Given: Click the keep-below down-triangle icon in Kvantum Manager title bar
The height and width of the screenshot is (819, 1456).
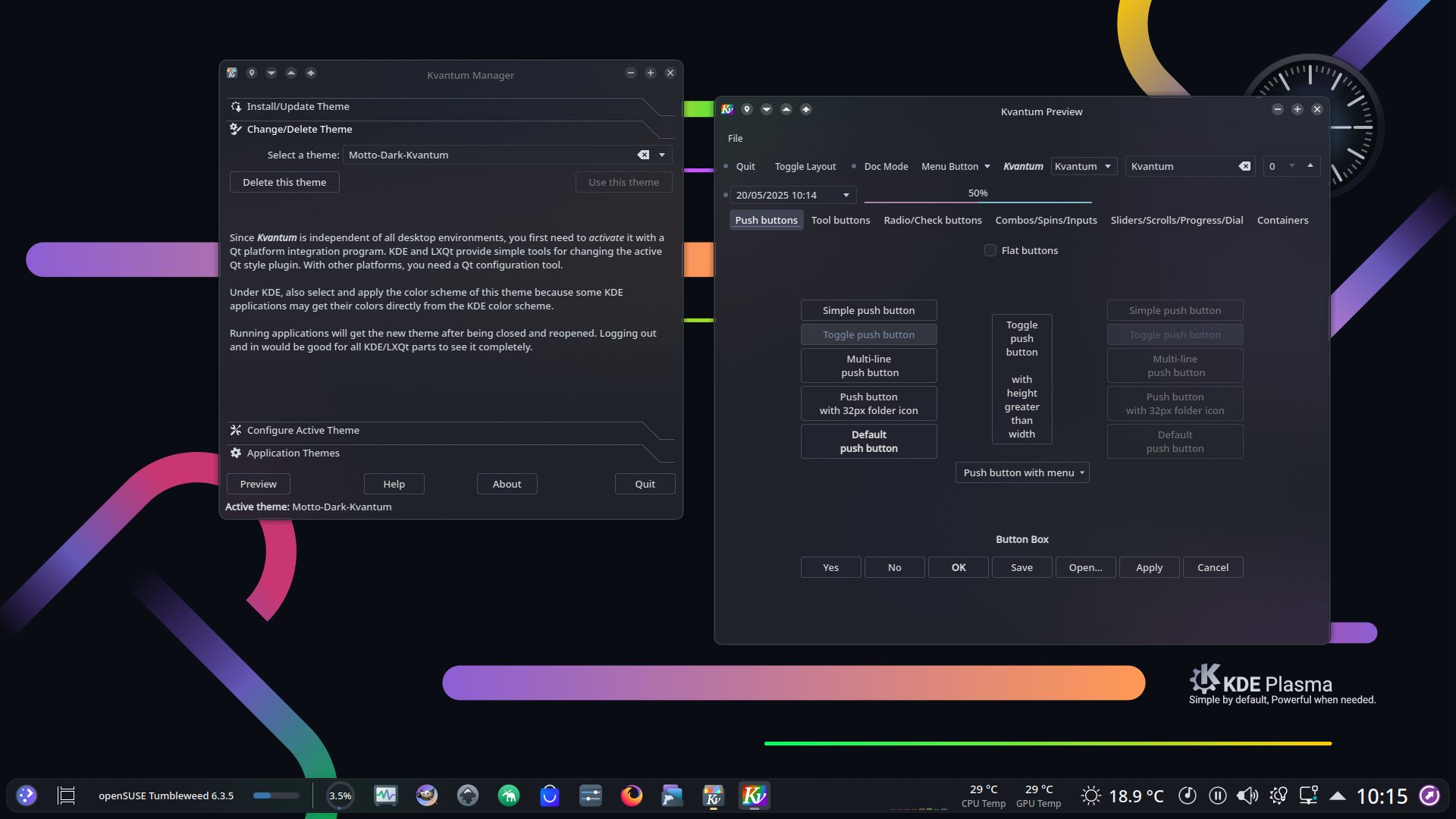Looking at the screenshot, I should [x=271, y=73].
